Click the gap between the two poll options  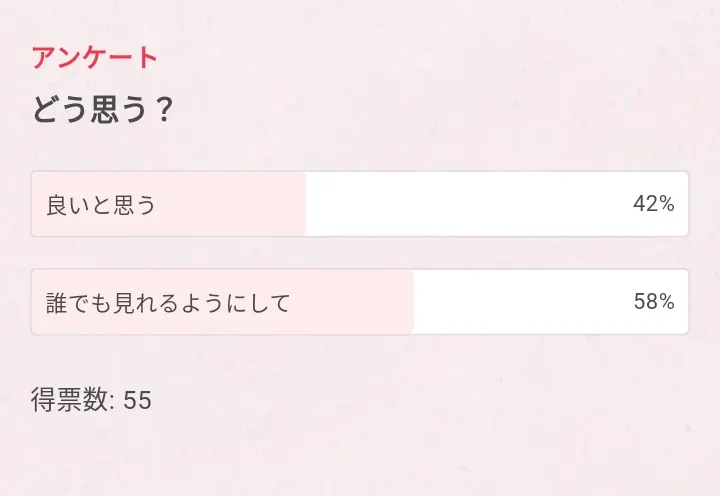click(x=359, y=253)
